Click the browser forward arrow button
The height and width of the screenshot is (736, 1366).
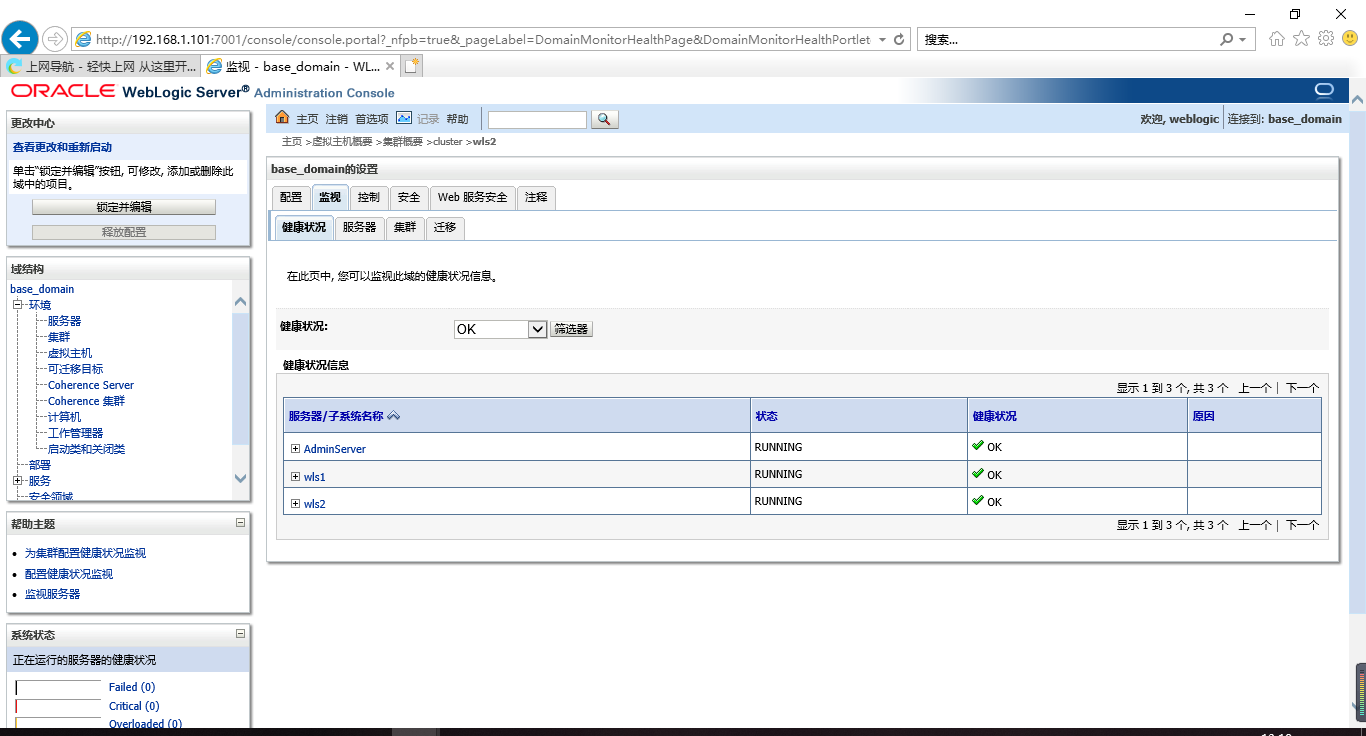click(x=55, y=39)
